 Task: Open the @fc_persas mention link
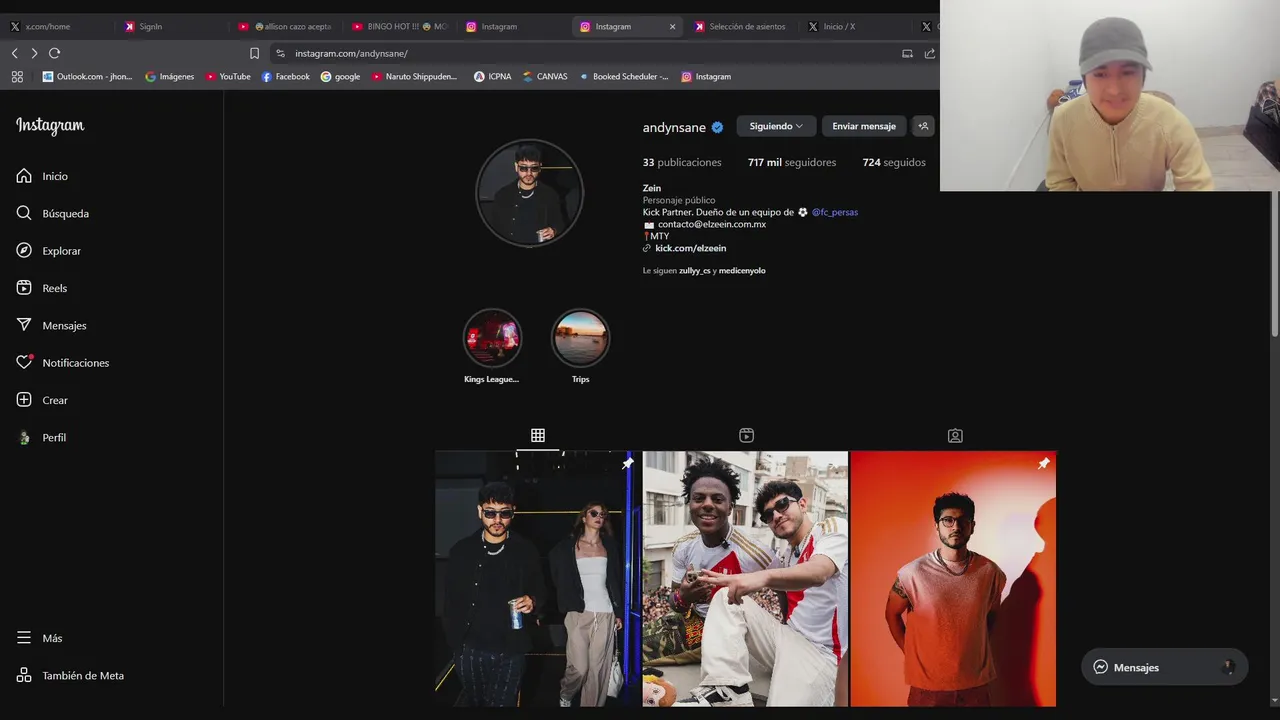834,212
